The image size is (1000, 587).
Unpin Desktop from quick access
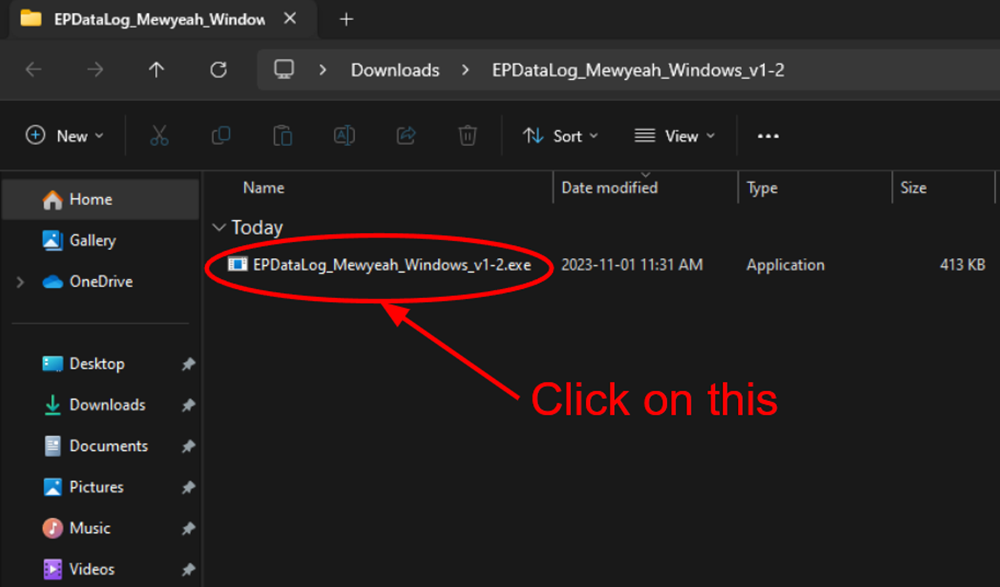(x=188, y=364)
